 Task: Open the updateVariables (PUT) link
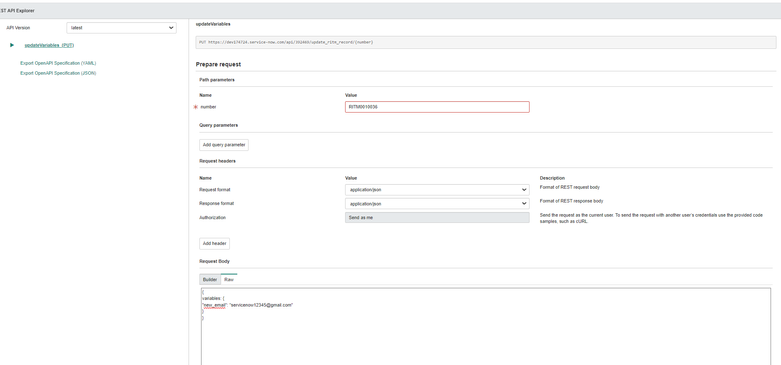pyautogui.click(x=49, y=45)
